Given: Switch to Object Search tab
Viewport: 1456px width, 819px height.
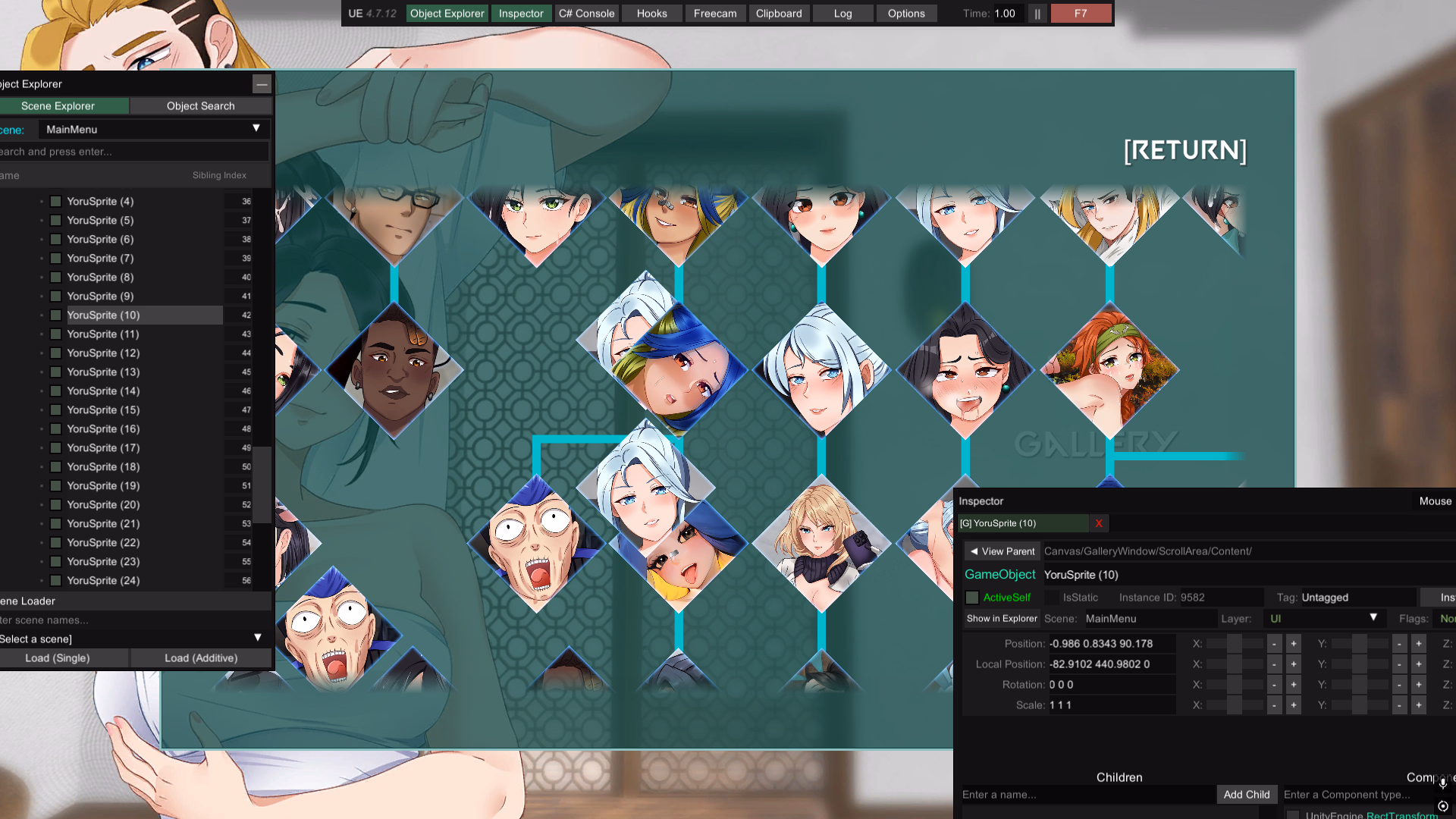Looking at the screenshot, I should coord(200,106).
